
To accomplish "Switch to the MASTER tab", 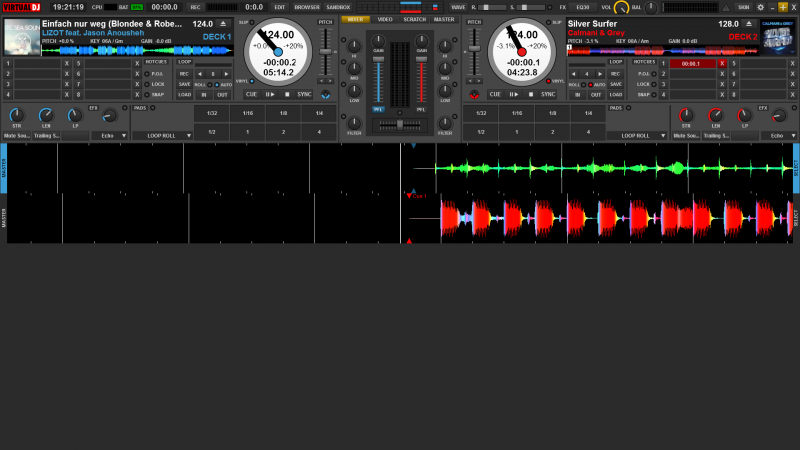I will [444, 19].
